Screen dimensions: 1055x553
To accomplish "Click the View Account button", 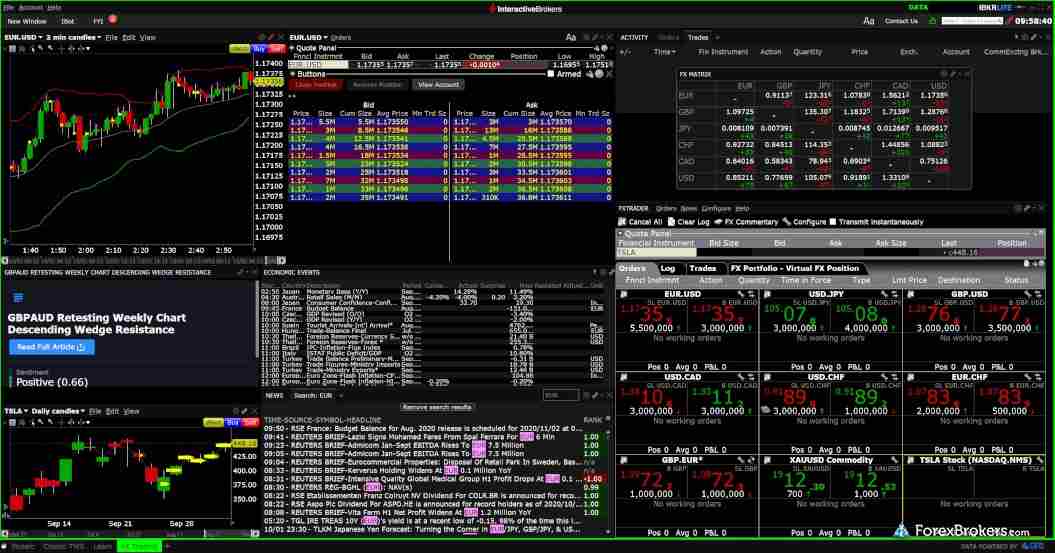I will pyautogui.click(x=438, y=85).
